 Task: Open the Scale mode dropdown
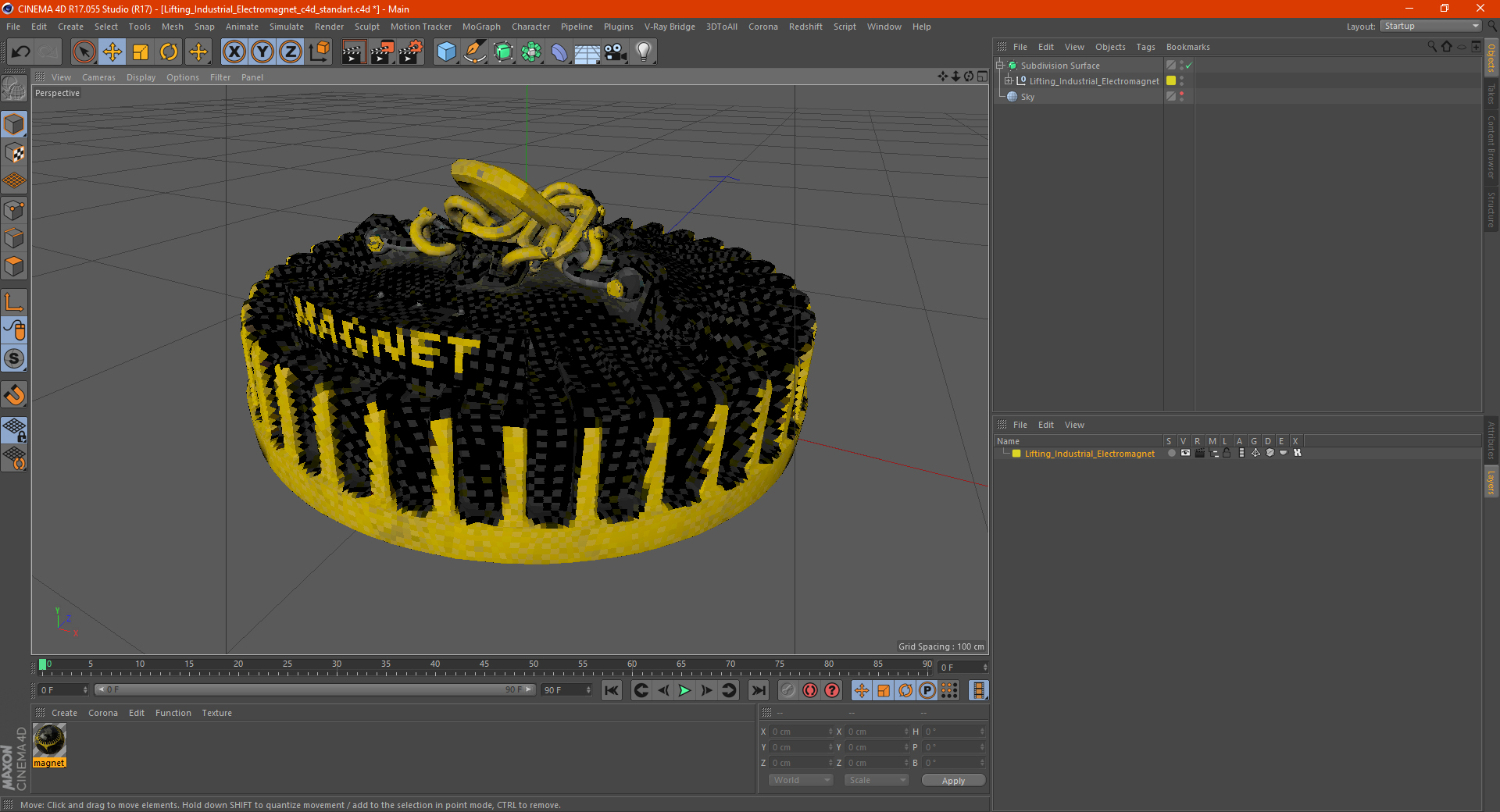pyautogui.click(x=877, y=780)
